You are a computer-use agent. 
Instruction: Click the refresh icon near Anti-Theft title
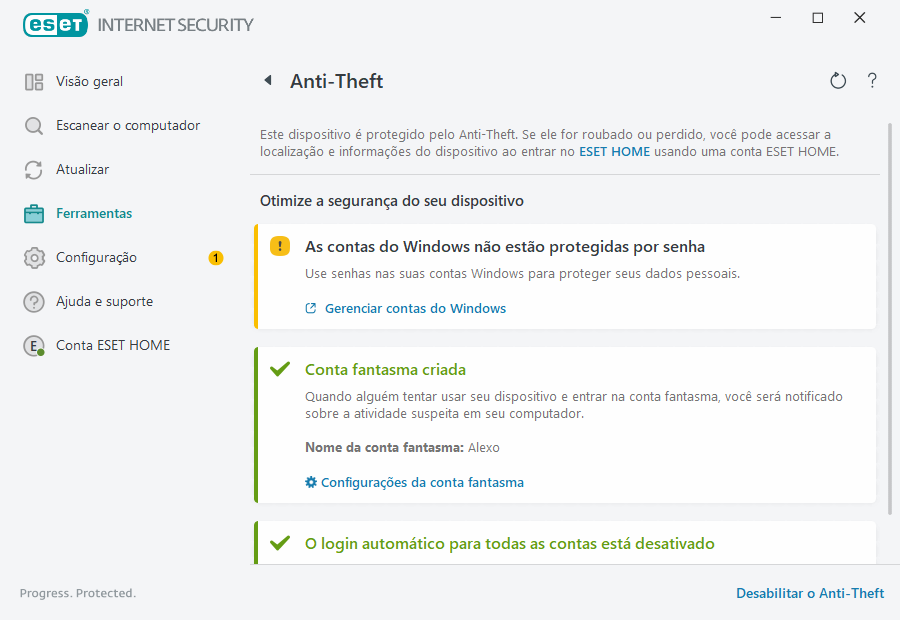point(838,81)
